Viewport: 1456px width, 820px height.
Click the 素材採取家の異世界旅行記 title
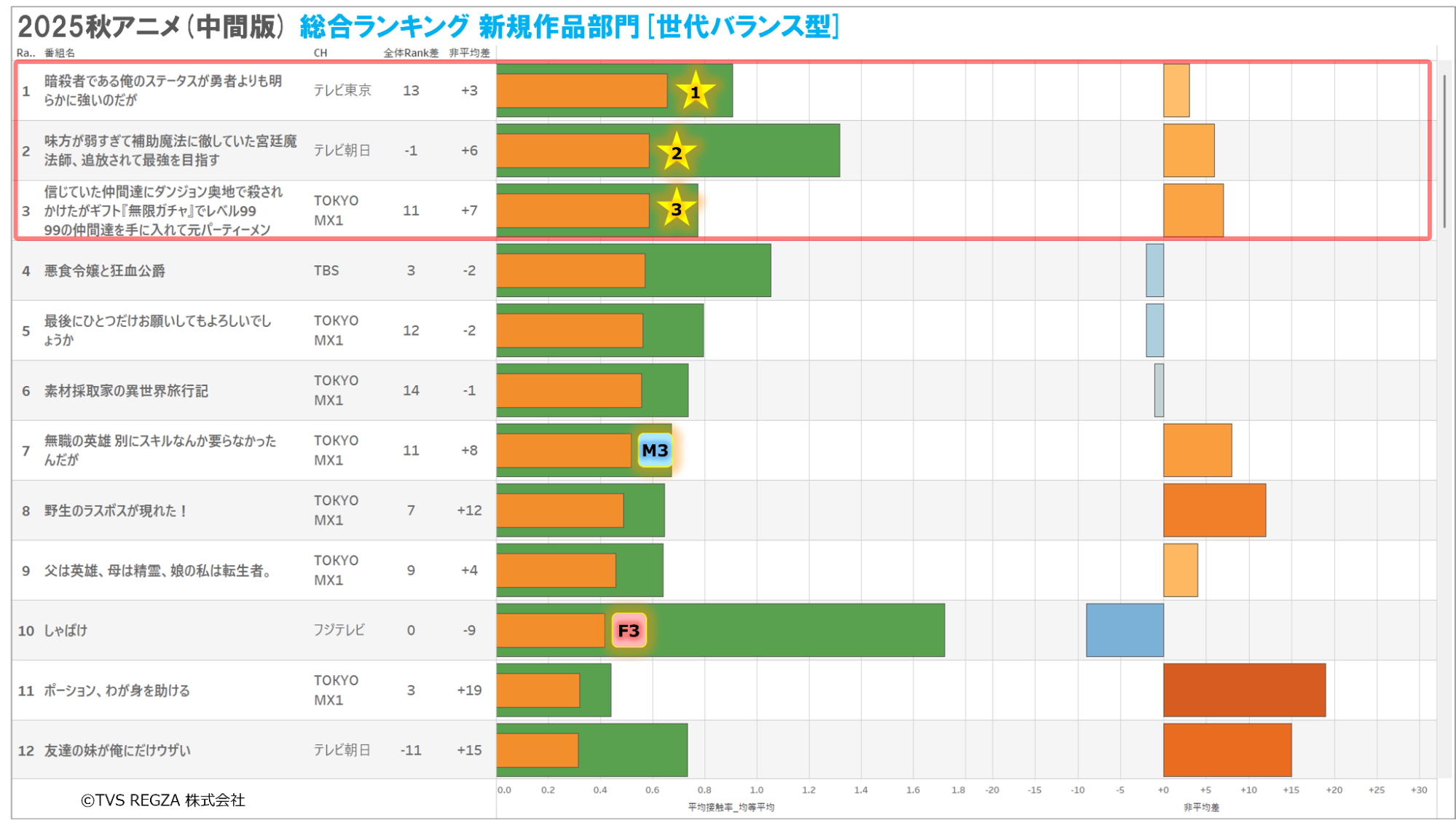click(126, 390)
